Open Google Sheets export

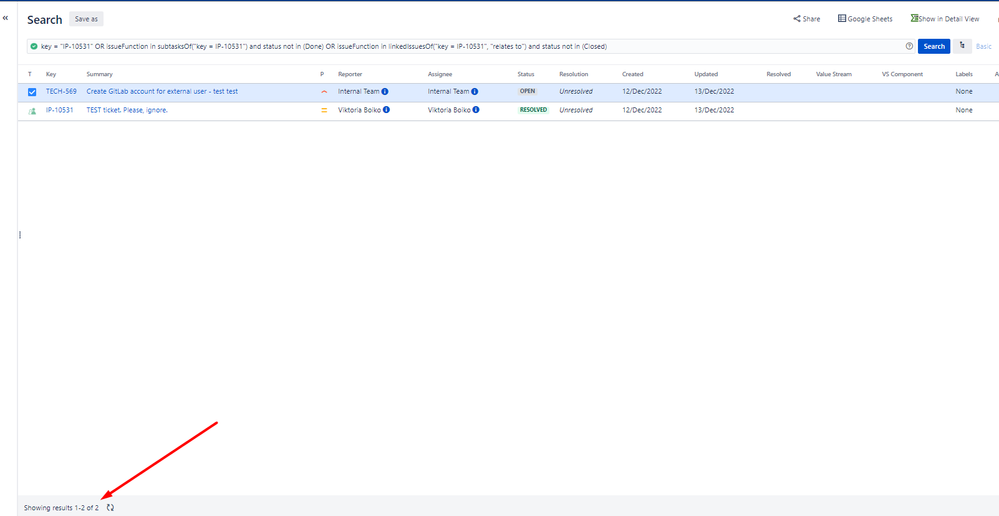click(870, 19)
